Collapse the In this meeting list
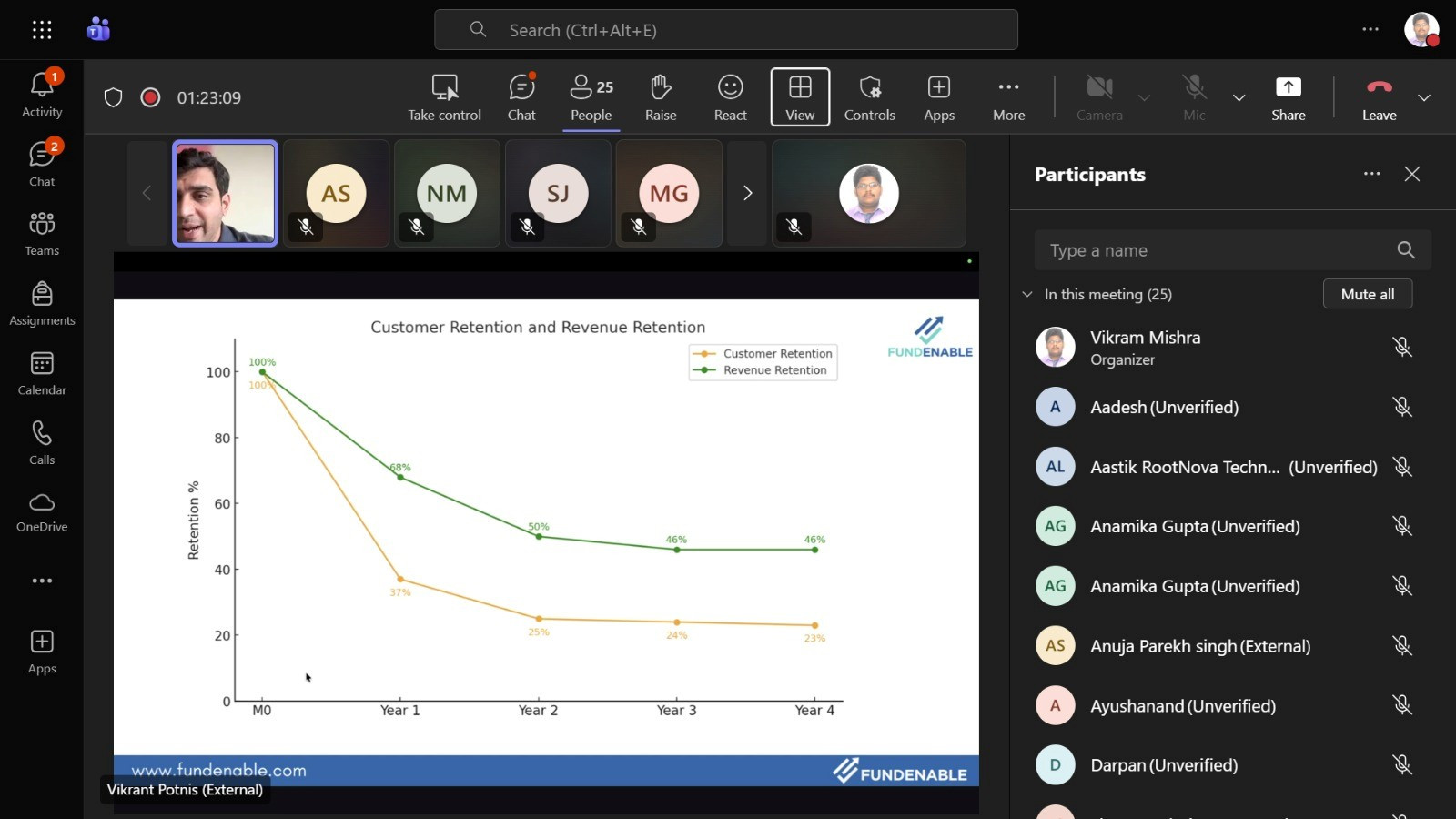This screenshot has width=1456, height=819. click(1027, 294)
